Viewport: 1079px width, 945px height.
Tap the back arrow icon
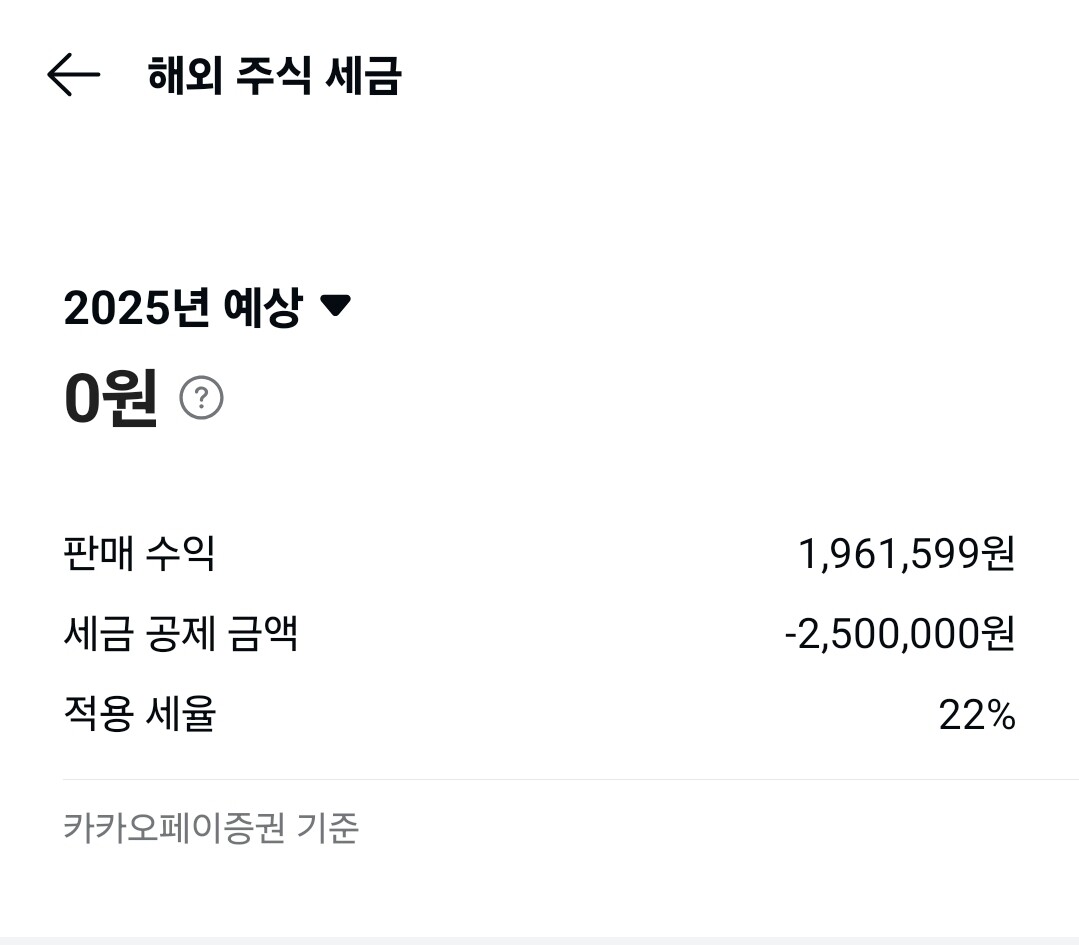click(73, 75)
